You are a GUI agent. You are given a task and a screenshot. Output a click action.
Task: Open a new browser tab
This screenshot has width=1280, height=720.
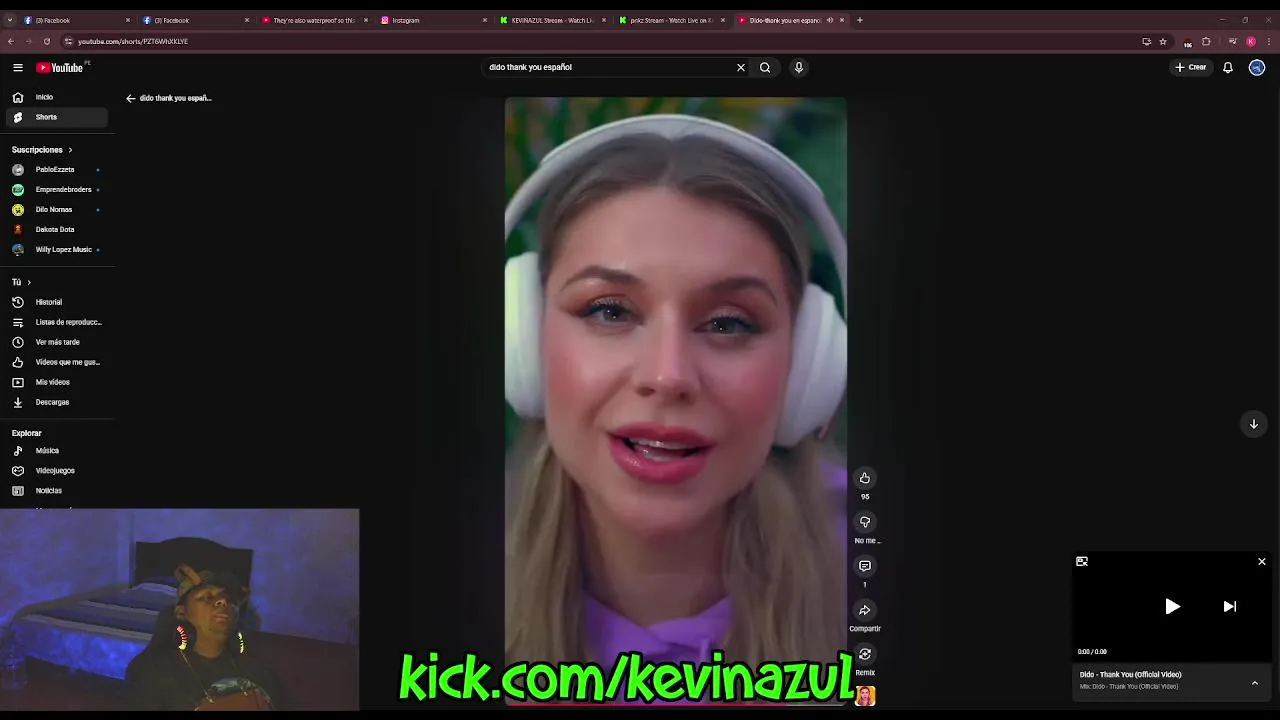pyautogui.click(x=860, y=20)
